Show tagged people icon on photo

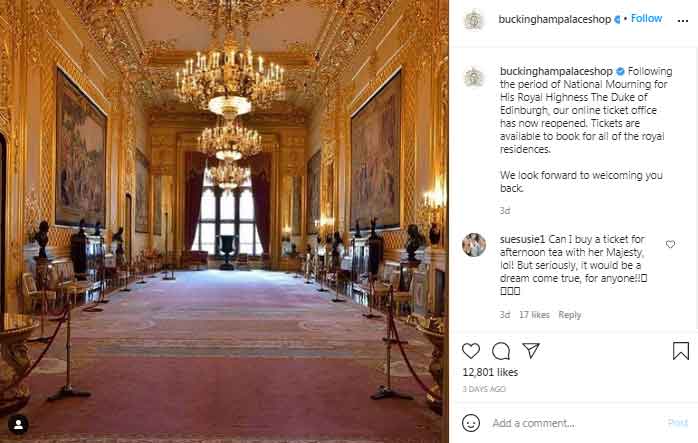[18, 424]
